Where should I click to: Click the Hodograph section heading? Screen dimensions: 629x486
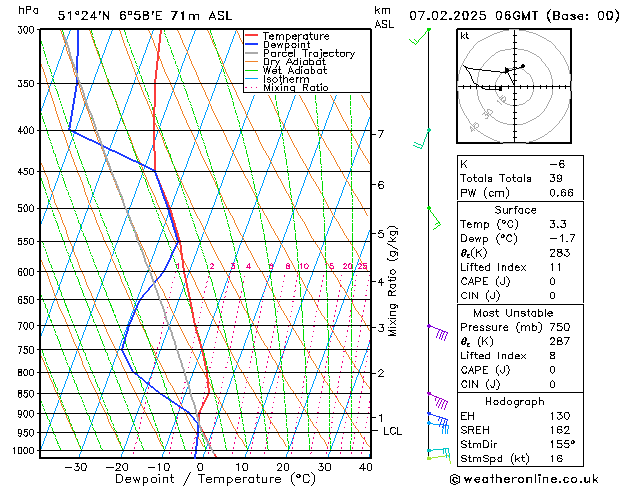[515, 402]
